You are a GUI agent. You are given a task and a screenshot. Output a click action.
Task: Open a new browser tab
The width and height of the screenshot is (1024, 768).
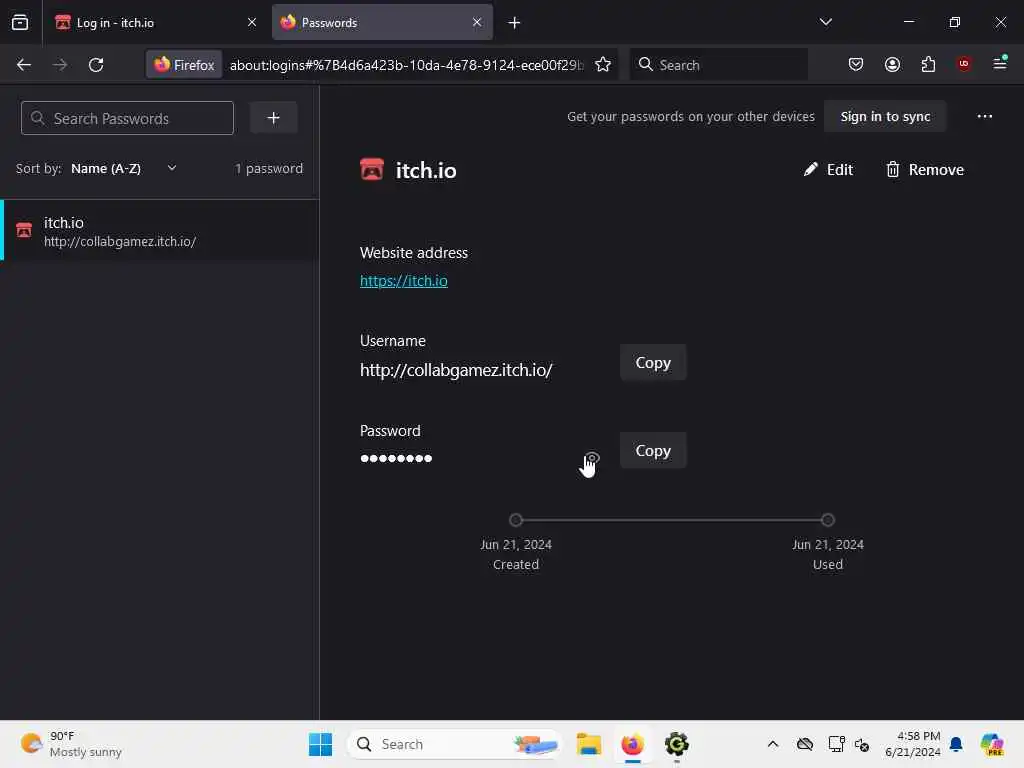pos(515,23)
